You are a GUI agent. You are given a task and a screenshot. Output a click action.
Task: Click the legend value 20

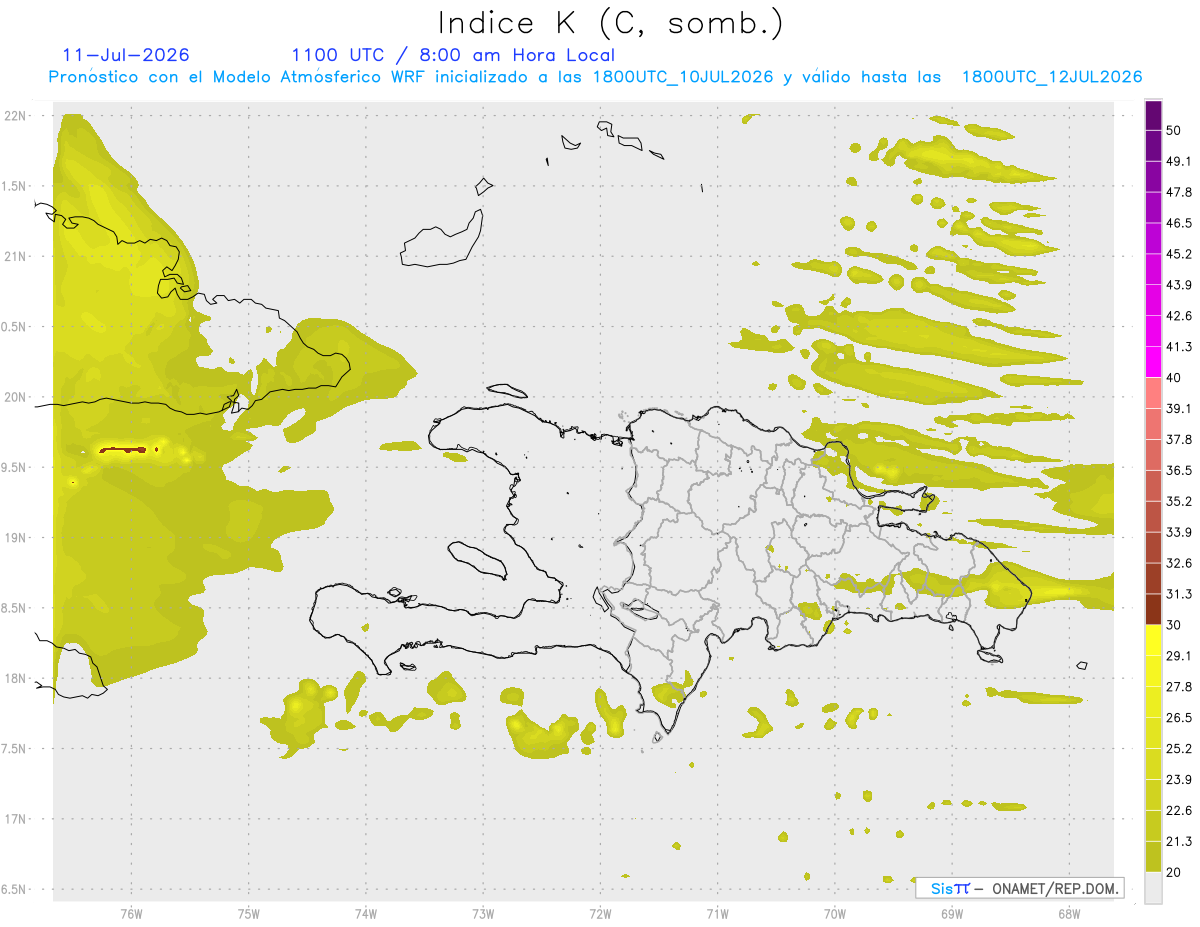click(1175, 872)
